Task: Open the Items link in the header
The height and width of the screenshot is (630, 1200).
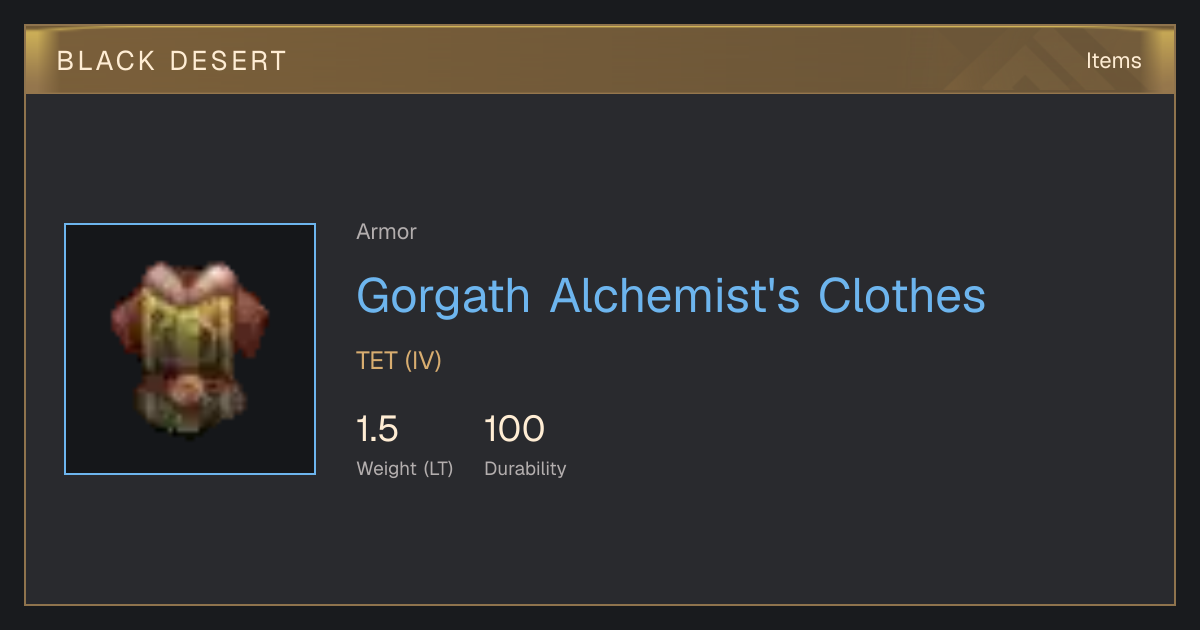Action: pyautogui.click(x=1113, y=60)
